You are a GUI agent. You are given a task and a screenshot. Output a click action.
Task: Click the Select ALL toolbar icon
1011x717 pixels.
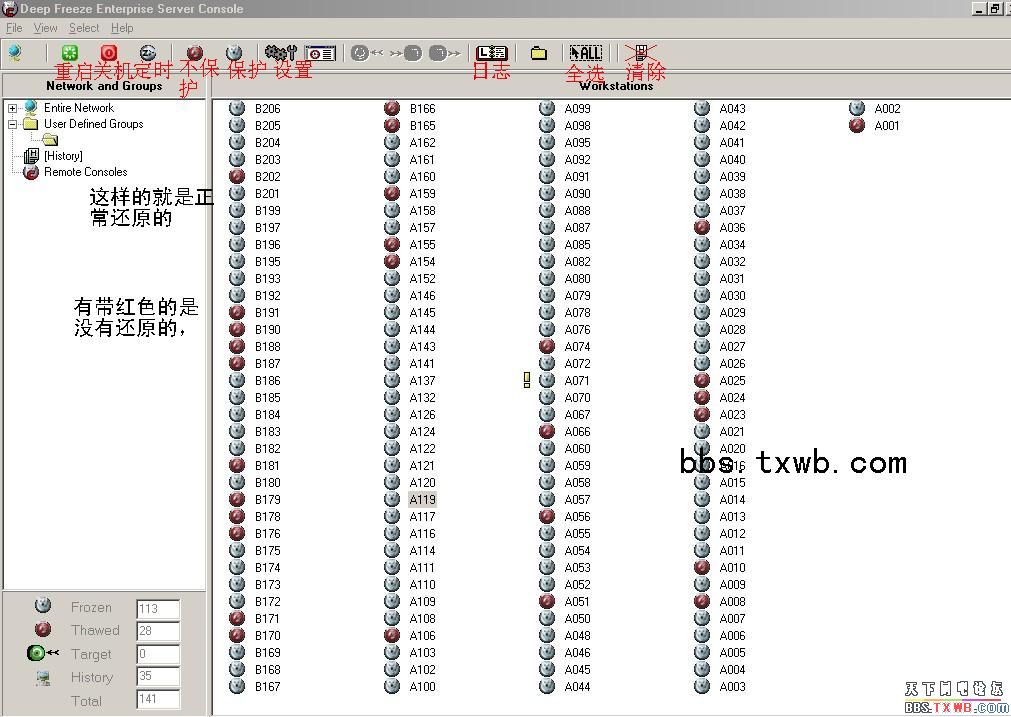585,53
